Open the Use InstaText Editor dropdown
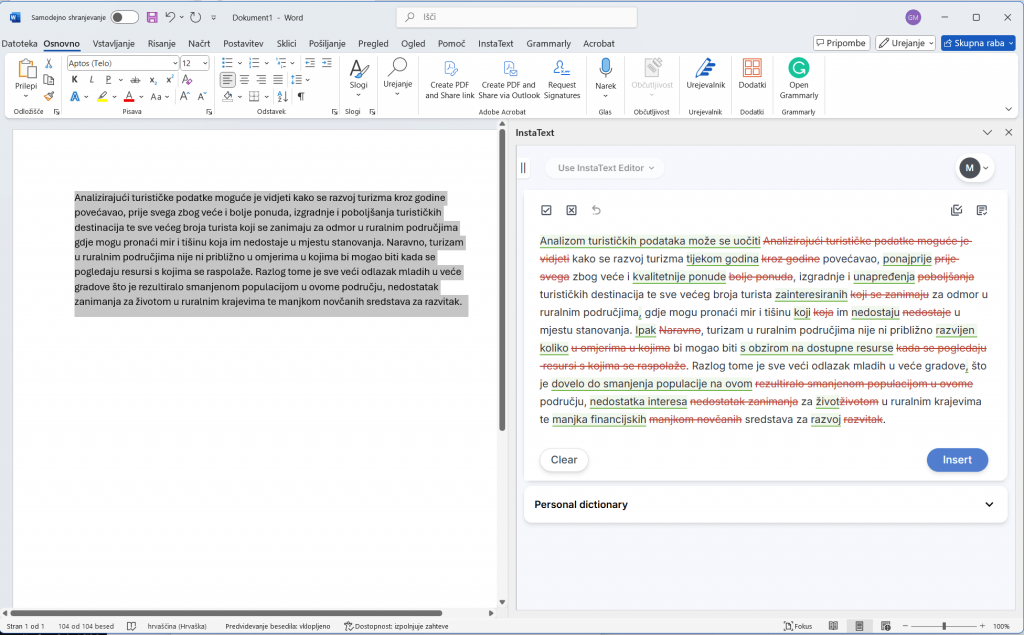The width and height of the screenshot is (1024, 635). (606, 168)
